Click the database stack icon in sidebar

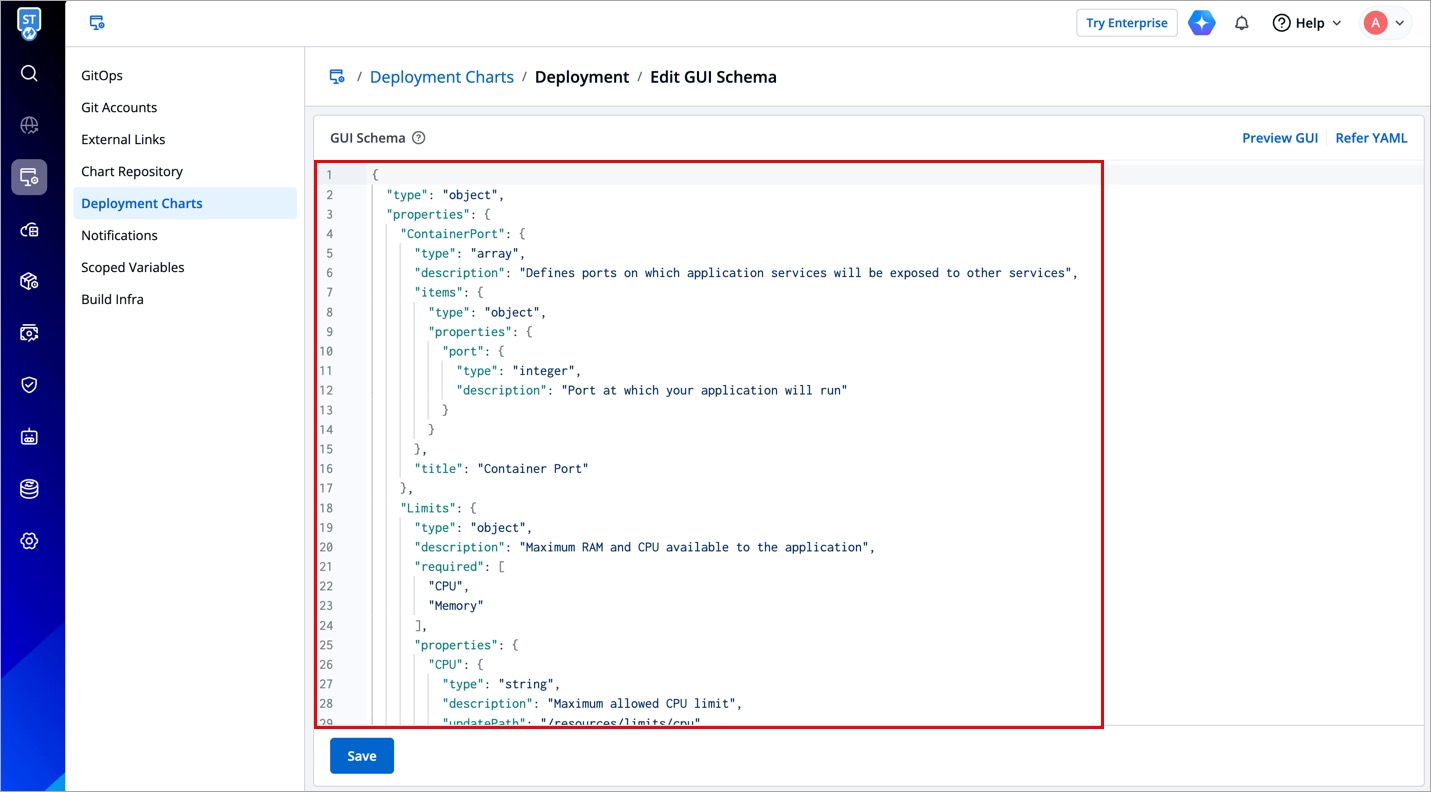[x=29, y=489]
